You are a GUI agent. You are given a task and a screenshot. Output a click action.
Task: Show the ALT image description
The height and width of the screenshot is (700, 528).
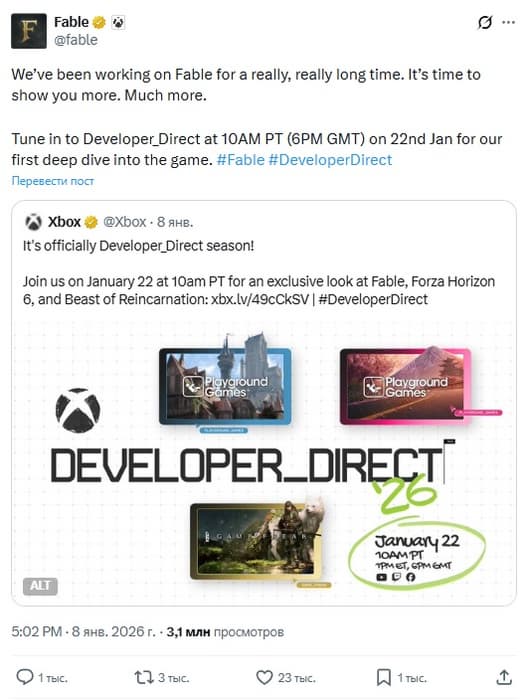(40, 586)
